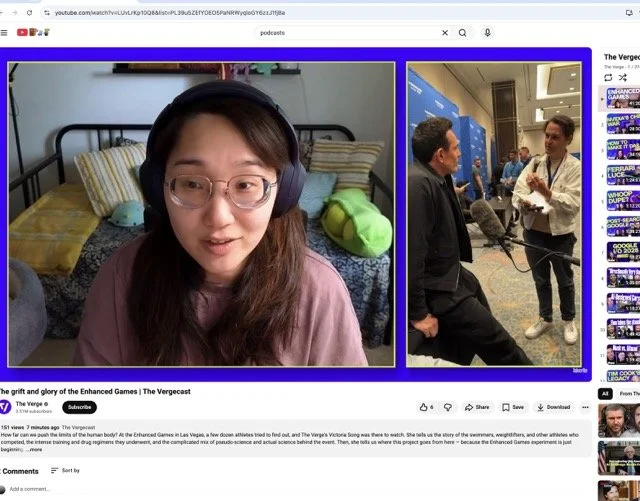Focus the search box containing "podcasts"

[x=347, y=33]
